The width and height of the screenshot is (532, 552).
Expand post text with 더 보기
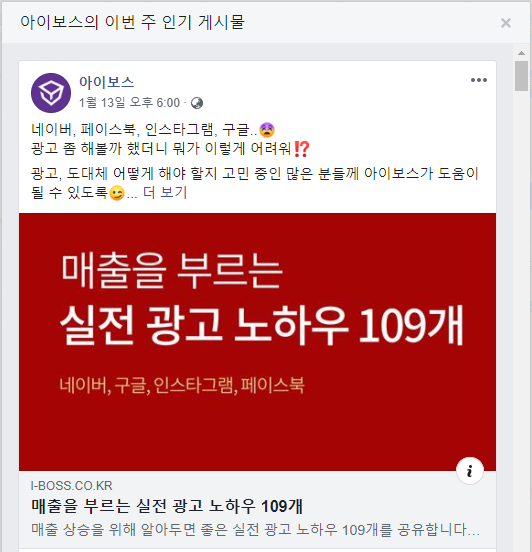pos(165,193)
